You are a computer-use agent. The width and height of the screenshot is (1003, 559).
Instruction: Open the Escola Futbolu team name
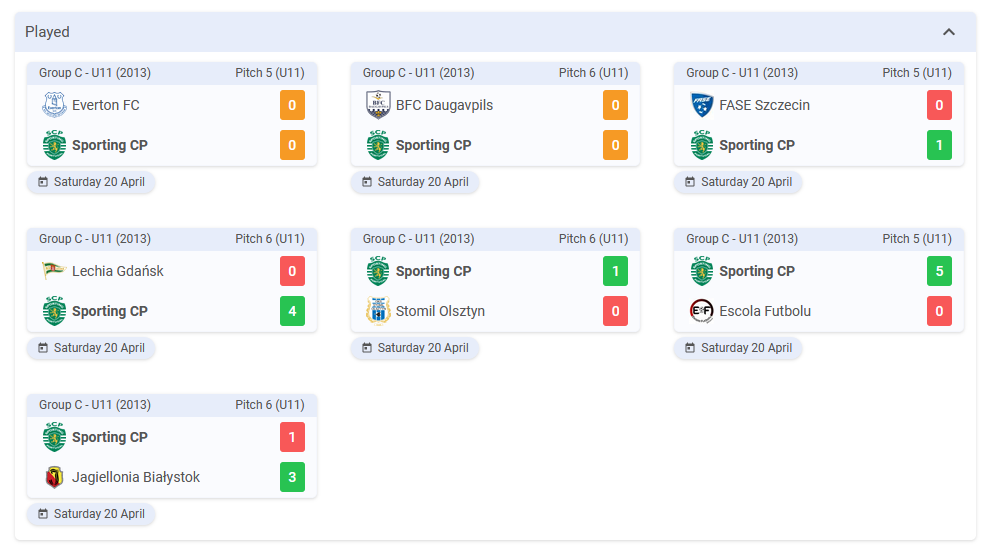click(x=765, y=311)
